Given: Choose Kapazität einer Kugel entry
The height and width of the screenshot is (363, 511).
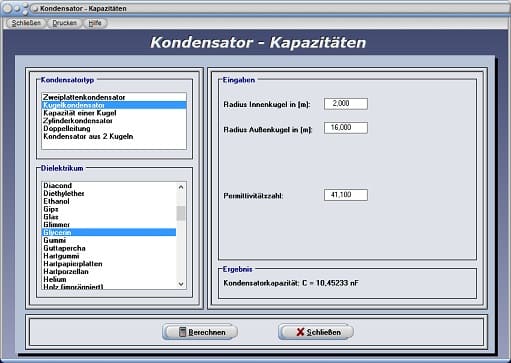Looking at the screenshot, I should click(x=114, y=113).
